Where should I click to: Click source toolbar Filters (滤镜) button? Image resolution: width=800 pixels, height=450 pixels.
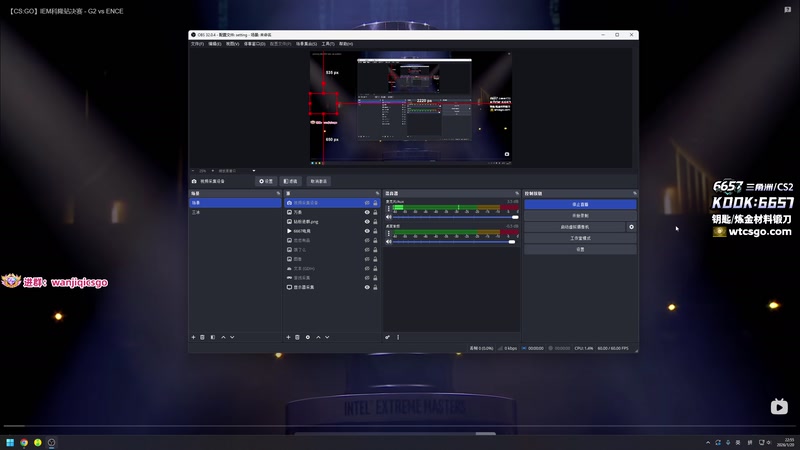coord(290,181)
